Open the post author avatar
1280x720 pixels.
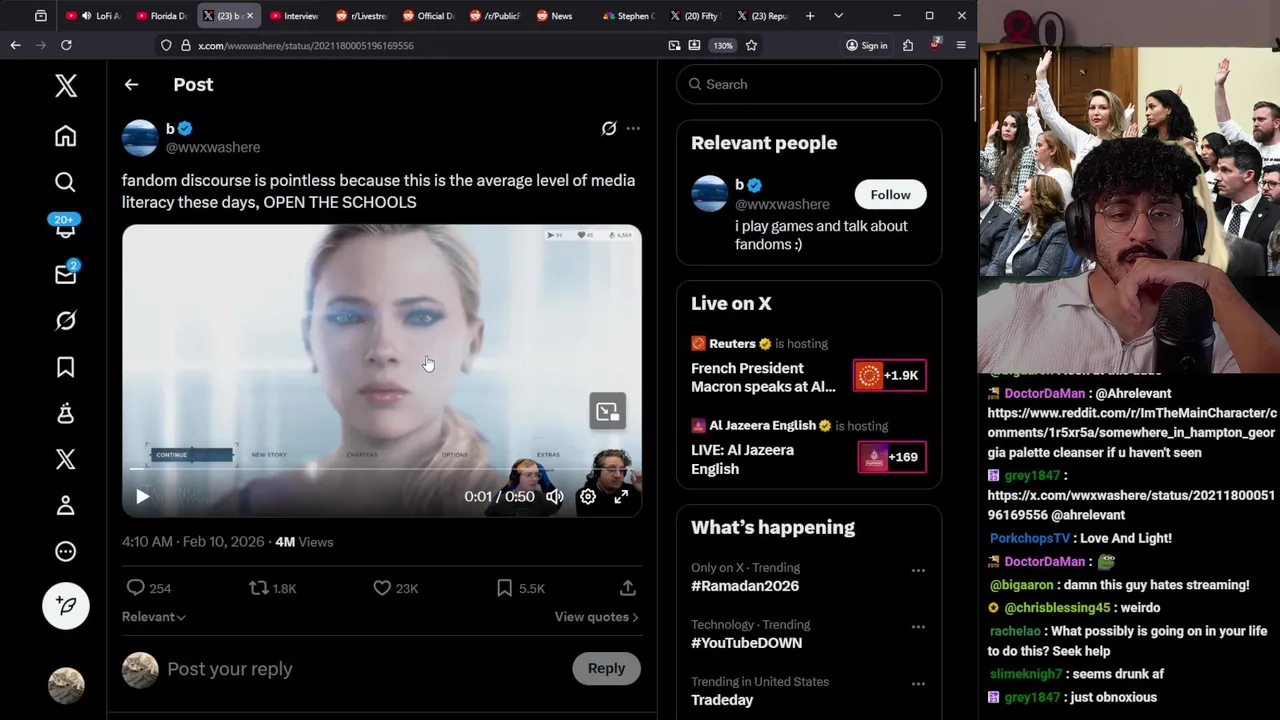coord(140,138)
